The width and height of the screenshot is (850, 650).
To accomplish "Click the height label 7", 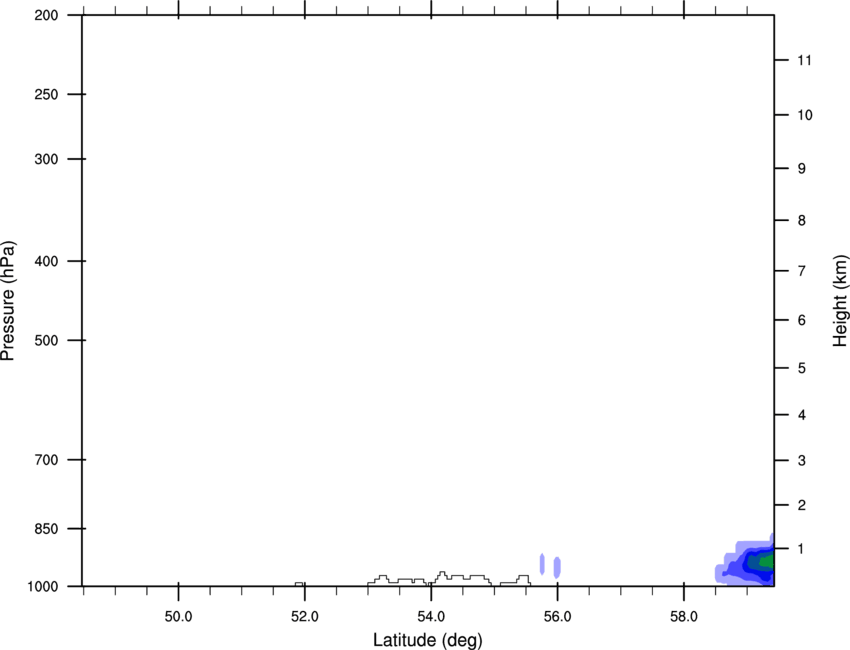I will pyautogui.click(x=802, y=271).
